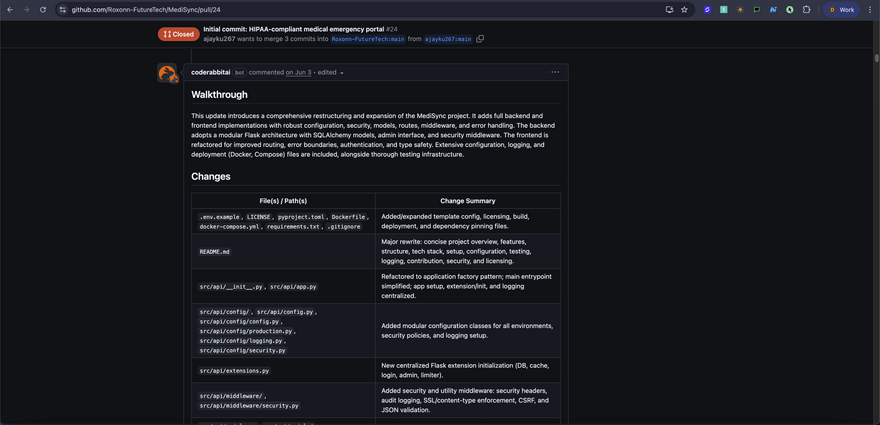Click the install app icon in address bar
Viewport: 880px width, 425px height.
pos(669,9)
